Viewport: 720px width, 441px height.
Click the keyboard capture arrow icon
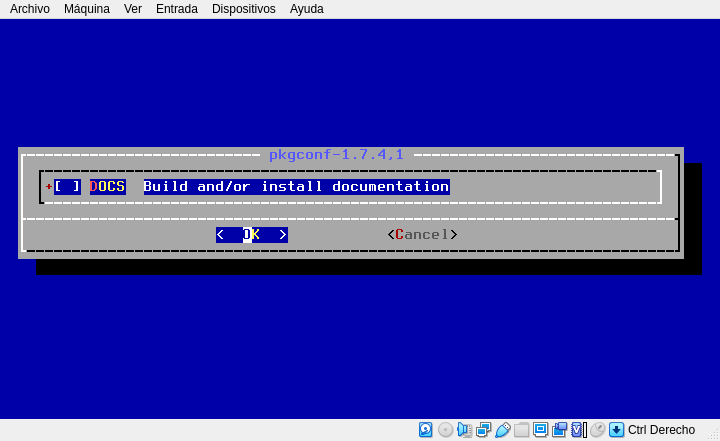617,430
